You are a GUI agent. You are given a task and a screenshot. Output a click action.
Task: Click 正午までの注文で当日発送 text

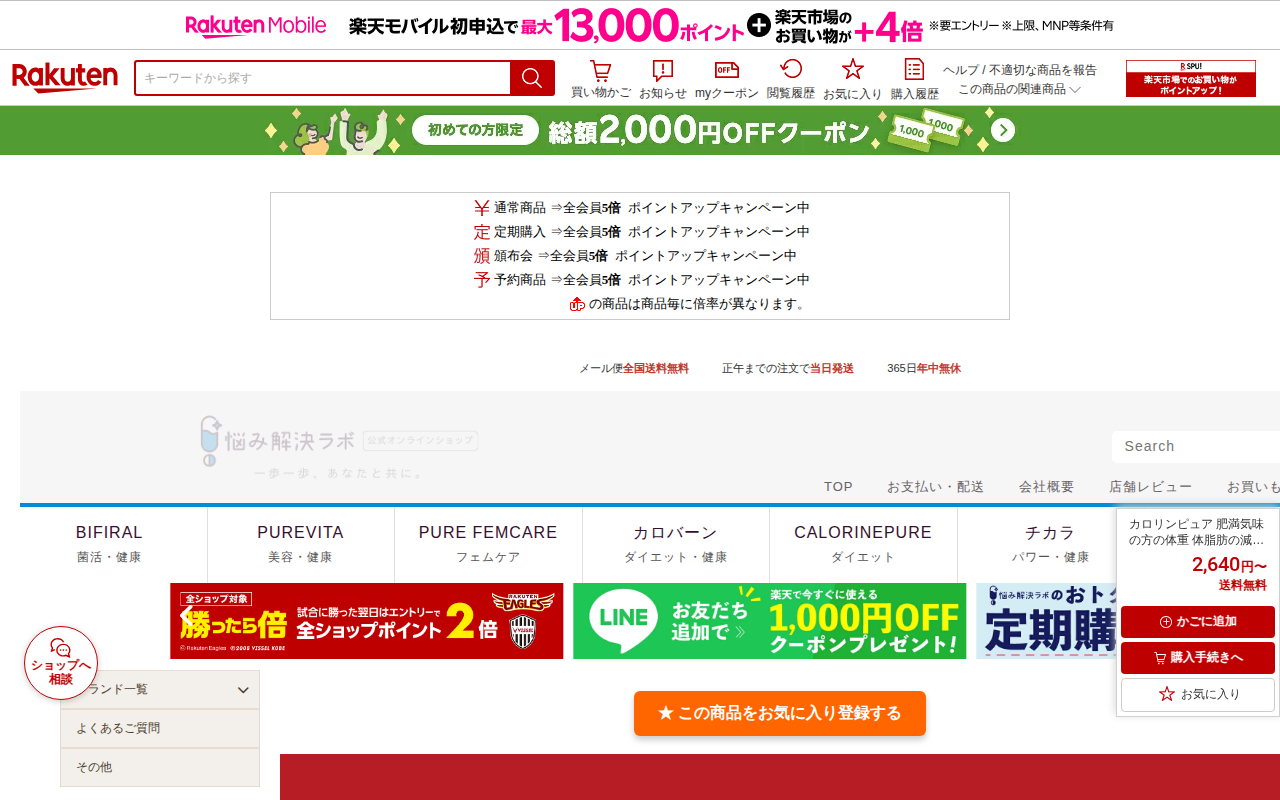[788, 368]
